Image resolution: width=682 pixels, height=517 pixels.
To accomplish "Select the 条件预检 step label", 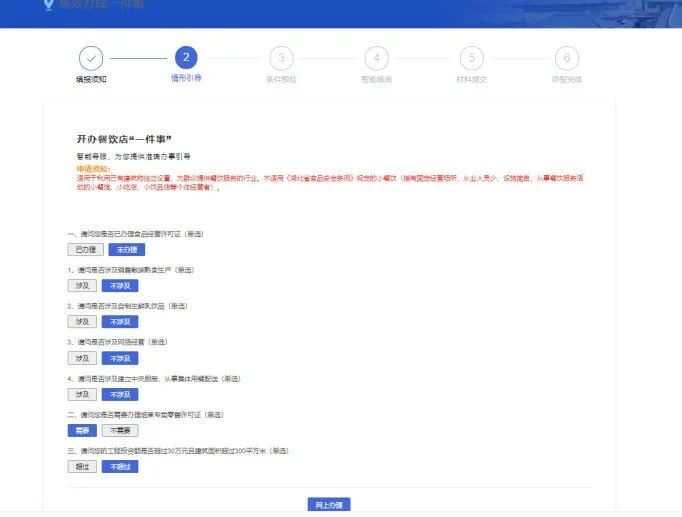I will 281,80.
